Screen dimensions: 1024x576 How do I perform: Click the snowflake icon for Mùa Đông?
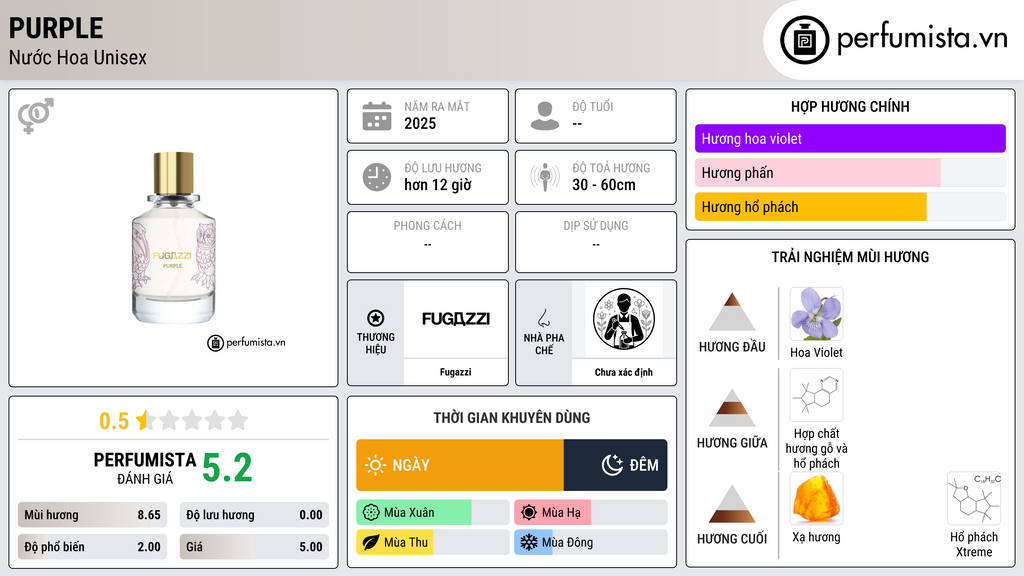(529, 542)
